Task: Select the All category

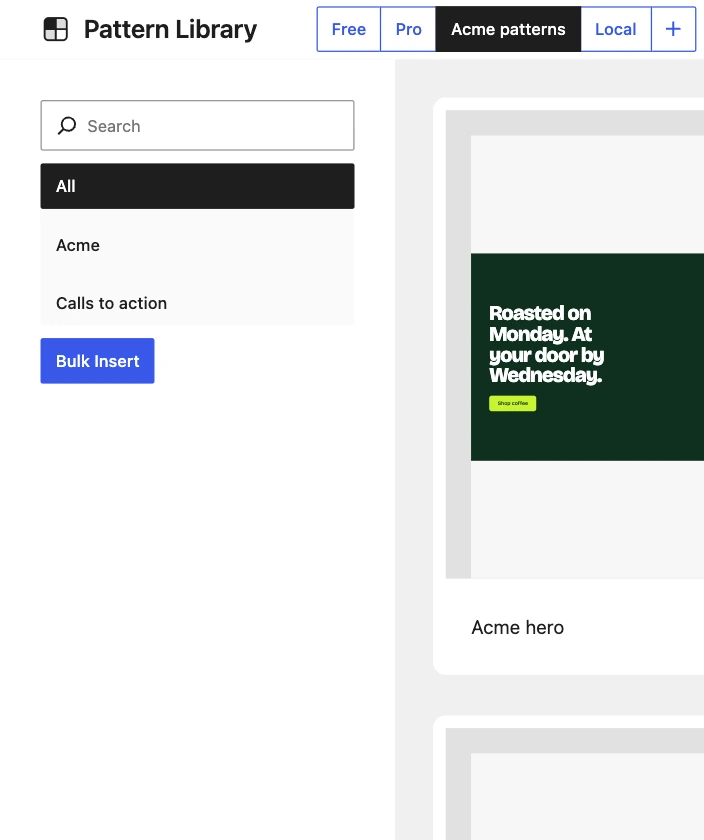Action: click(197, 186)
